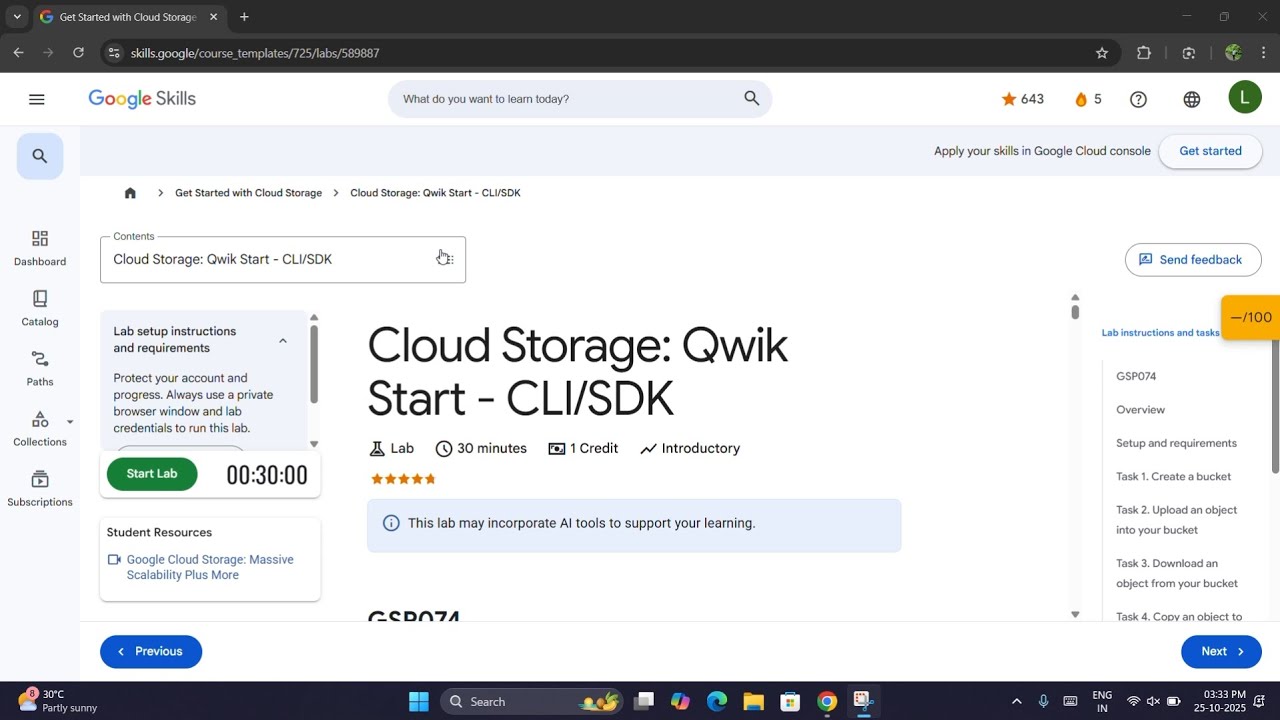Open the sidebar search icon button
Screen dimensions: 1280x720
coord(40,156)
